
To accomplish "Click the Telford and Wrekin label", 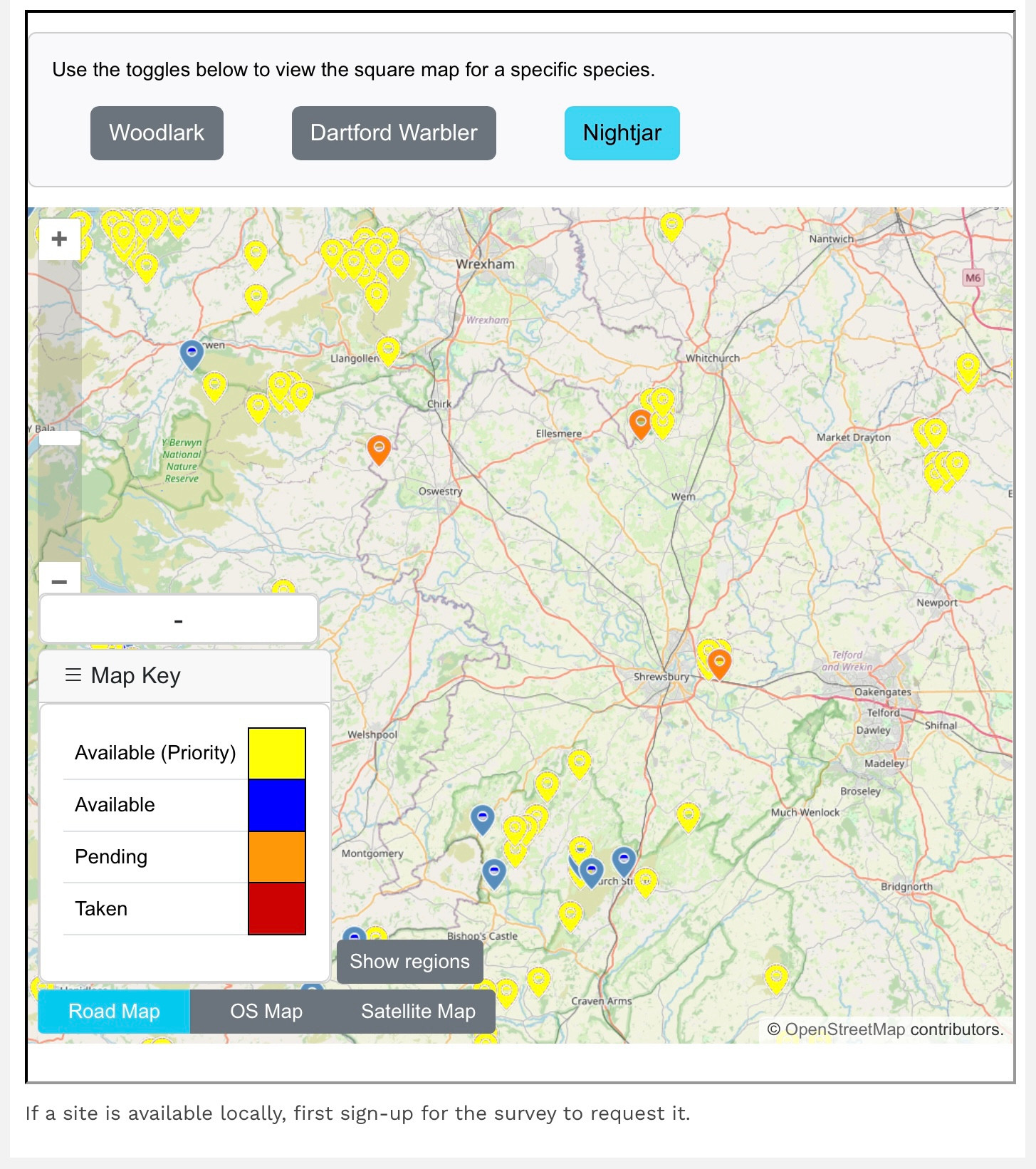I will pos(847,661).
